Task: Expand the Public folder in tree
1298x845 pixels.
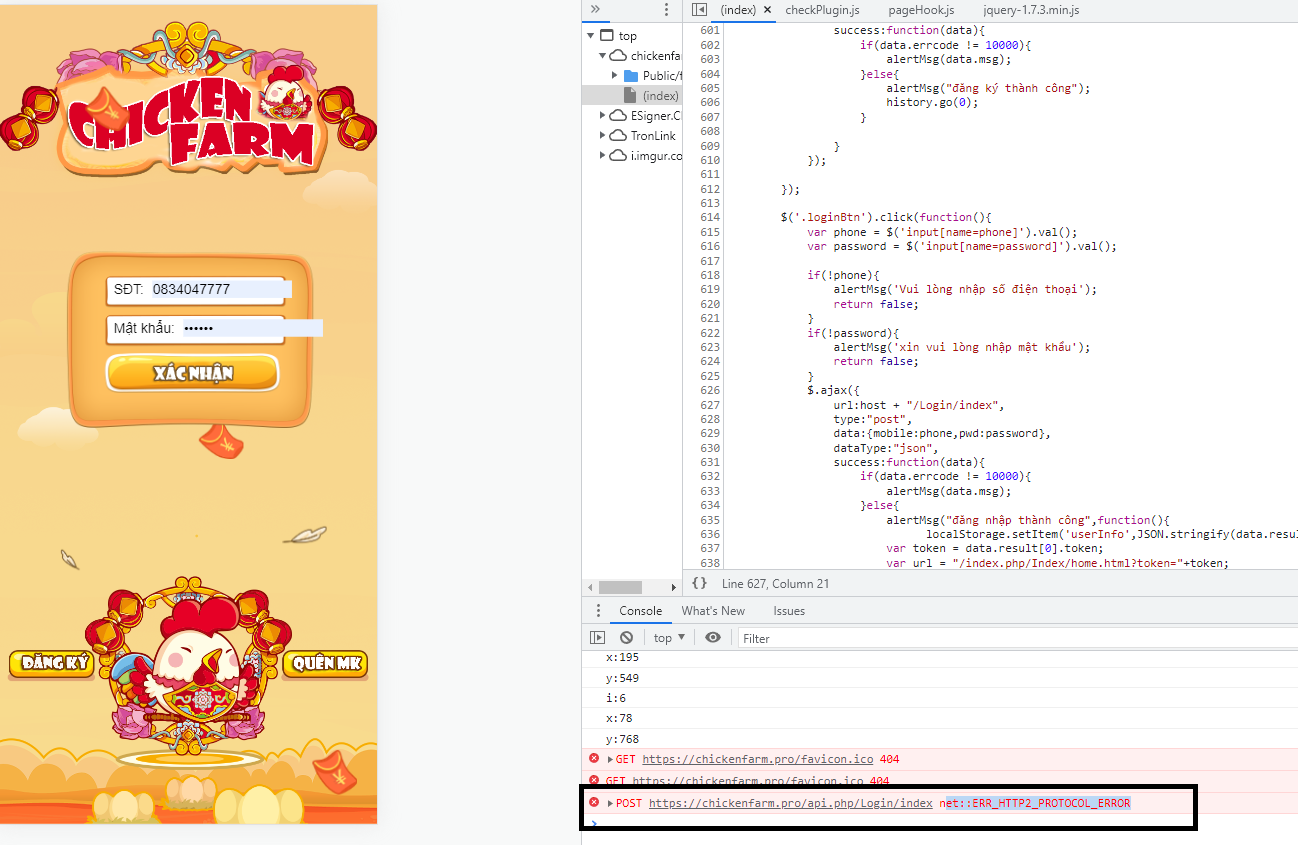Action: (616, 76)
